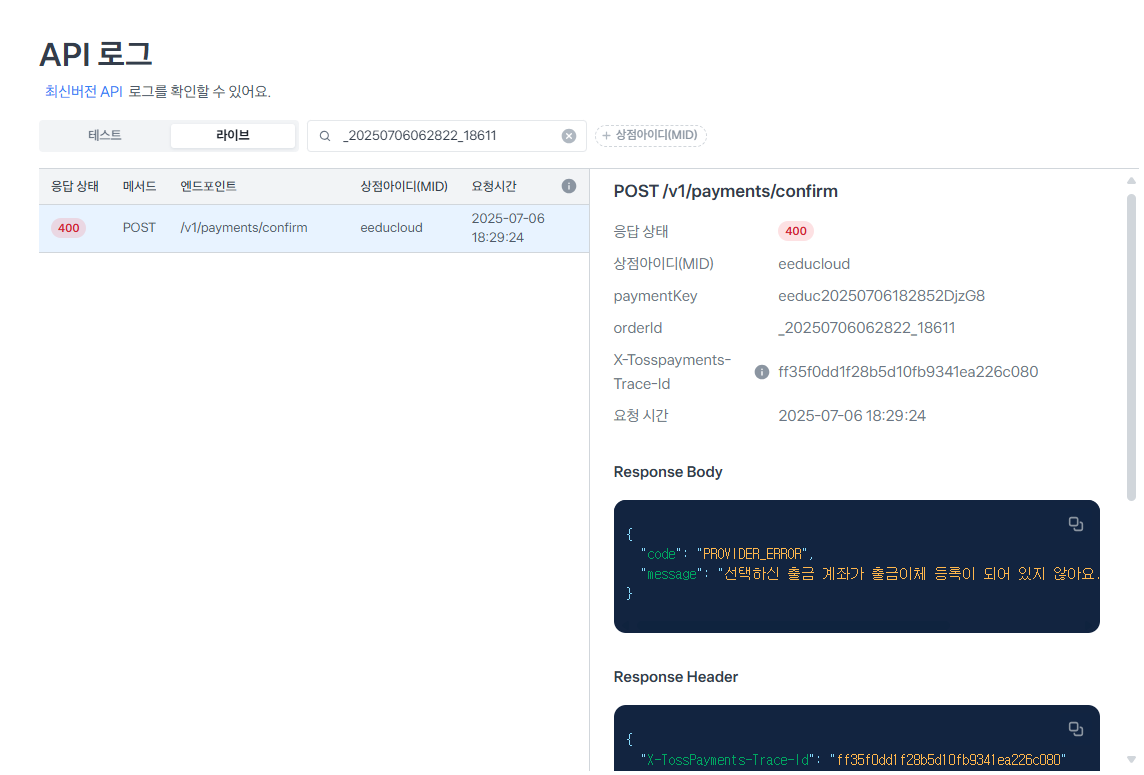Click the 메서드 column header
The width and height of the screenshot is (1144, 775).
pos(139,187)
